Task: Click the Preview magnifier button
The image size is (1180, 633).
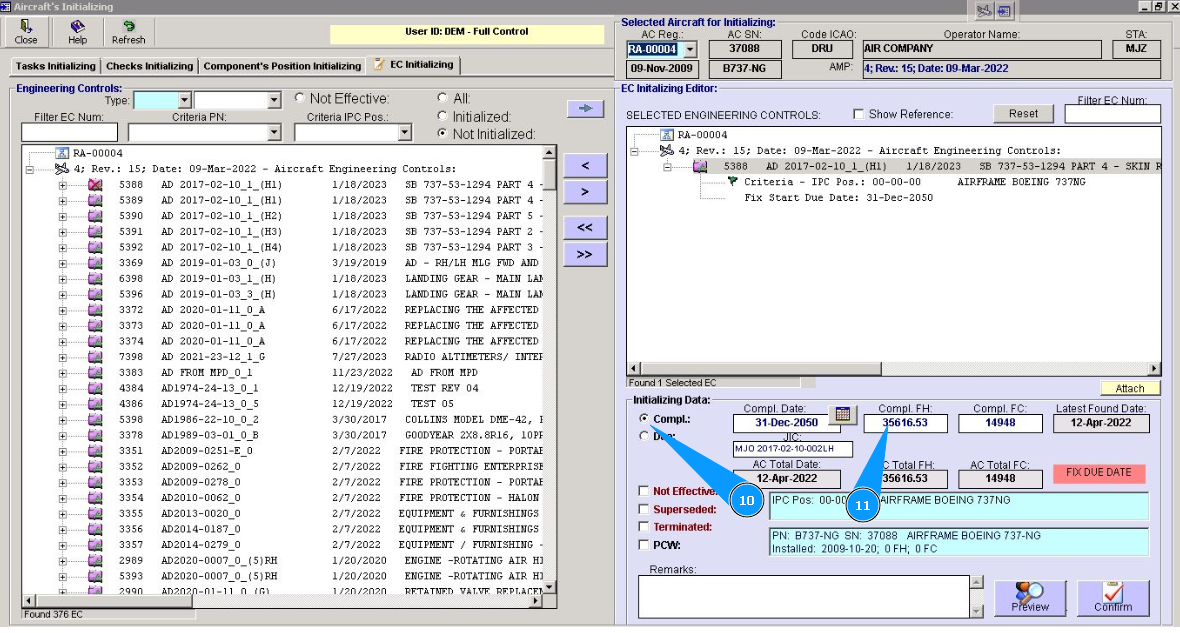Action: point(1030,598)
